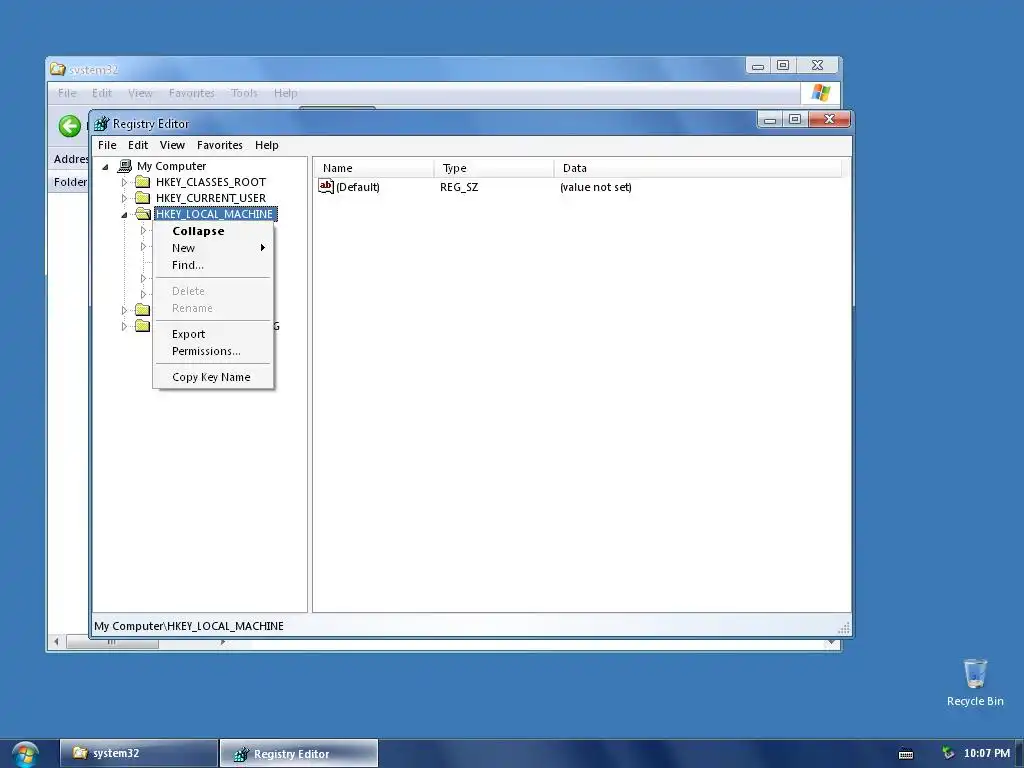The image size is (1024, 768).
Task: Click the Registry Editor title bar icon
Action: [101, 123]
